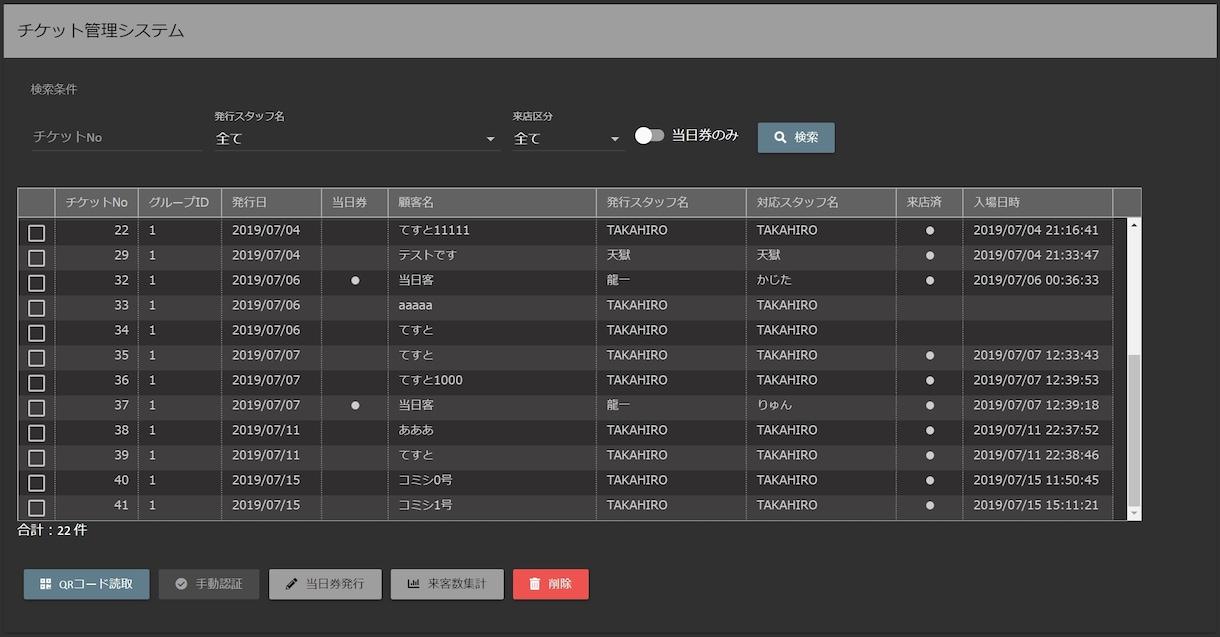Click entry time 2019/07/06 00:36:33
Screen dimensions: 1220x637
point(1036,280)
